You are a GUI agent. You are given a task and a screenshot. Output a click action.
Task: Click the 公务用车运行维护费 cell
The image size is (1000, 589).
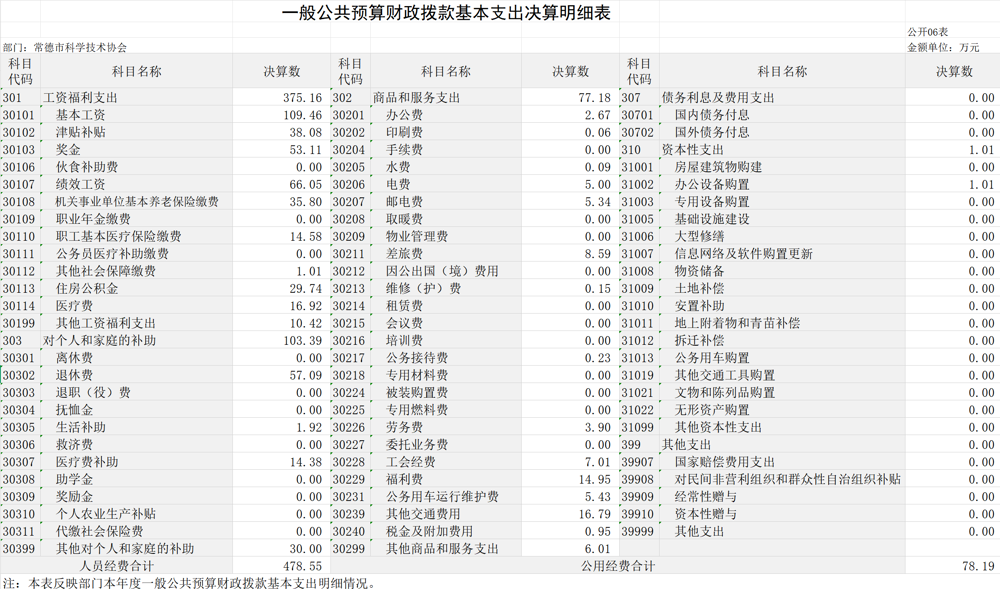click(x=442, y=497)
